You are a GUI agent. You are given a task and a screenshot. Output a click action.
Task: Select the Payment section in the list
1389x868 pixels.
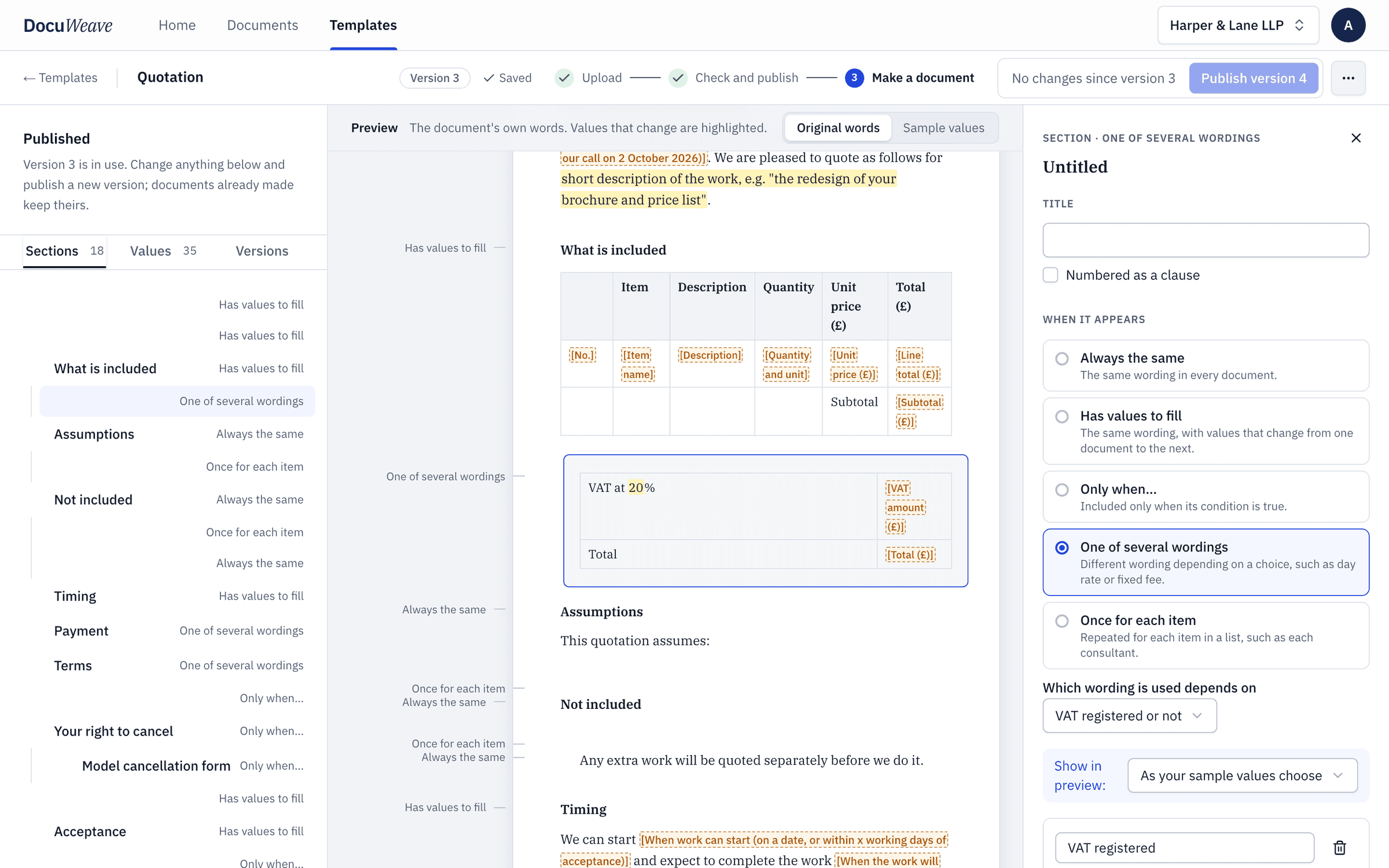(x=178, y=631)
